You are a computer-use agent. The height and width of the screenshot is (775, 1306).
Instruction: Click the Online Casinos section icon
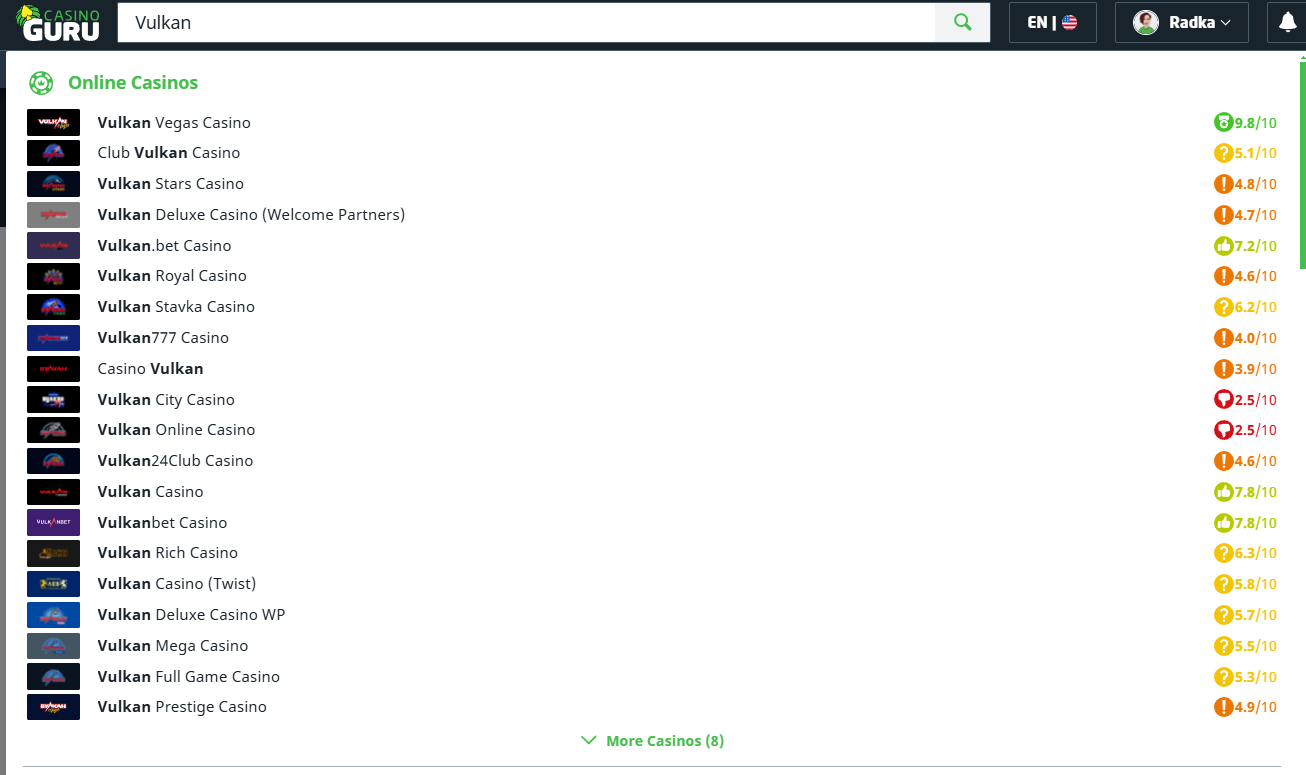pyautogui.click(x=41, y=83)
